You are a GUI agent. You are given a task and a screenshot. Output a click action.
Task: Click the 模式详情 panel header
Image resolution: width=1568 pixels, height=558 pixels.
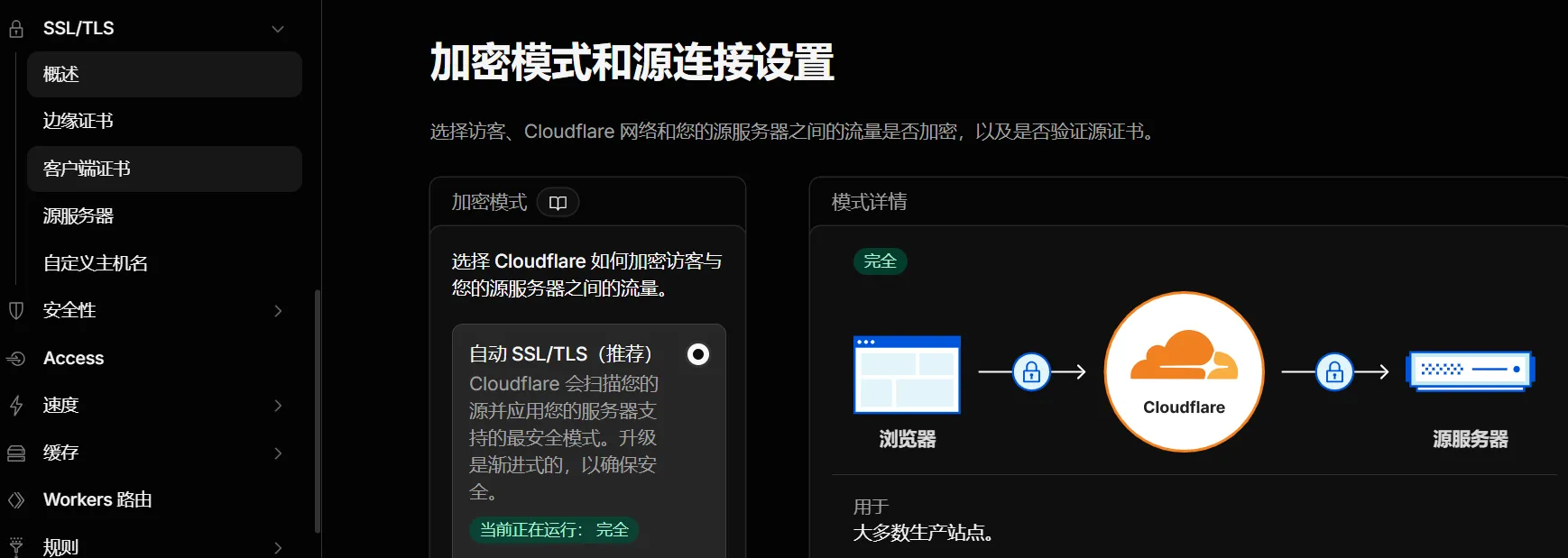click(x=869, y=202)
